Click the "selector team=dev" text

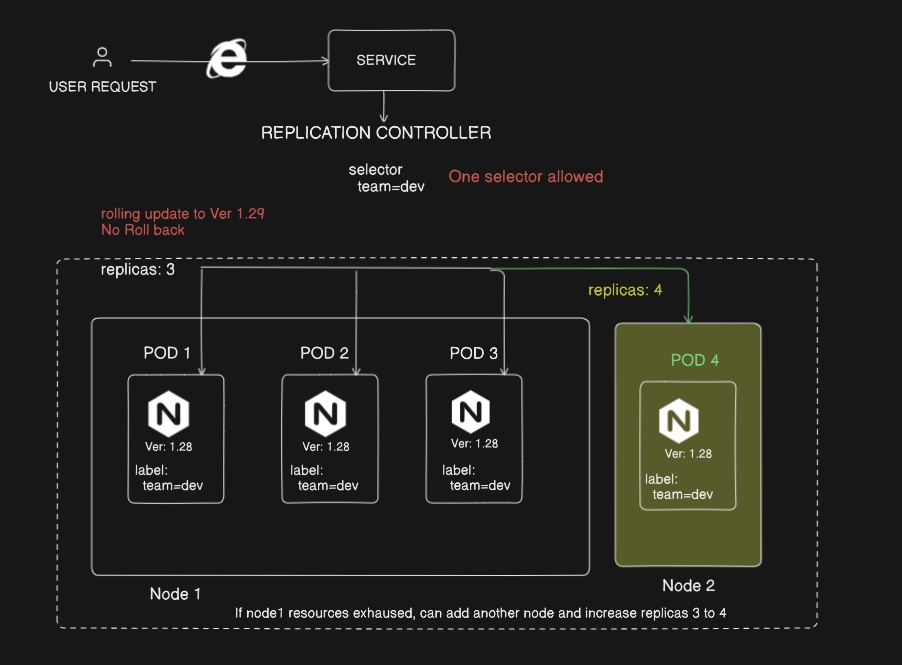pos(387,179)
